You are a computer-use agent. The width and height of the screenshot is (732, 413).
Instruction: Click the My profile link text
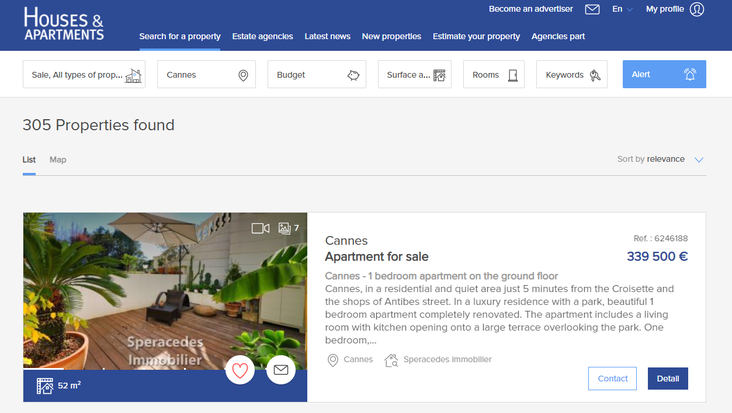click(665, 9)
